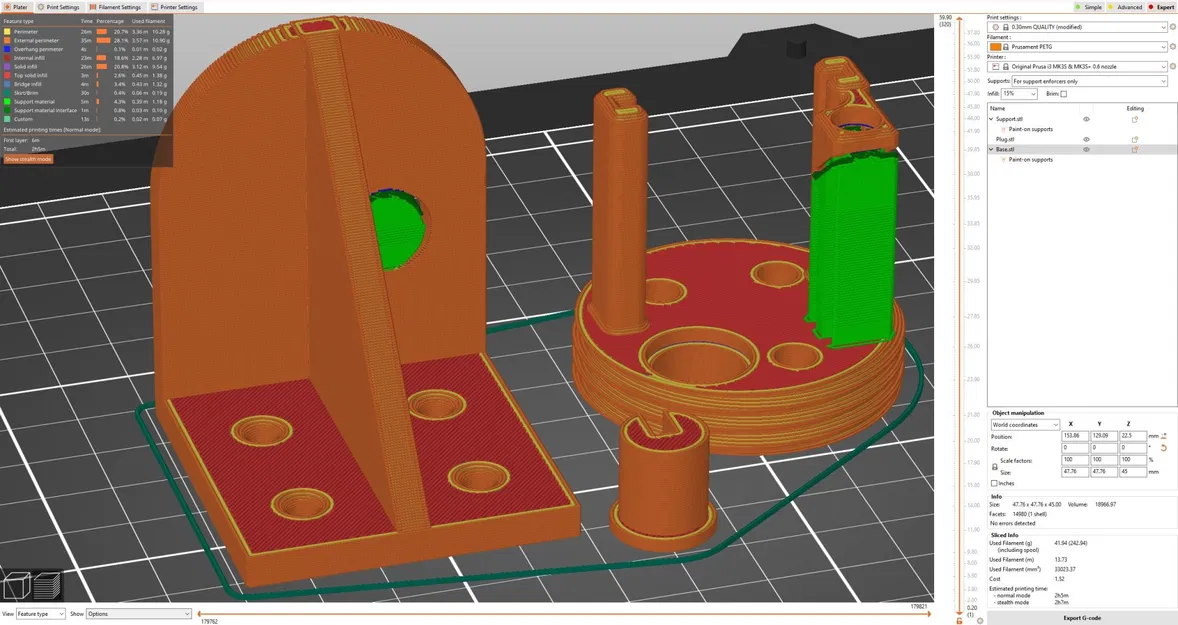Toggle Internal infill feature in legend

point(86,58)
